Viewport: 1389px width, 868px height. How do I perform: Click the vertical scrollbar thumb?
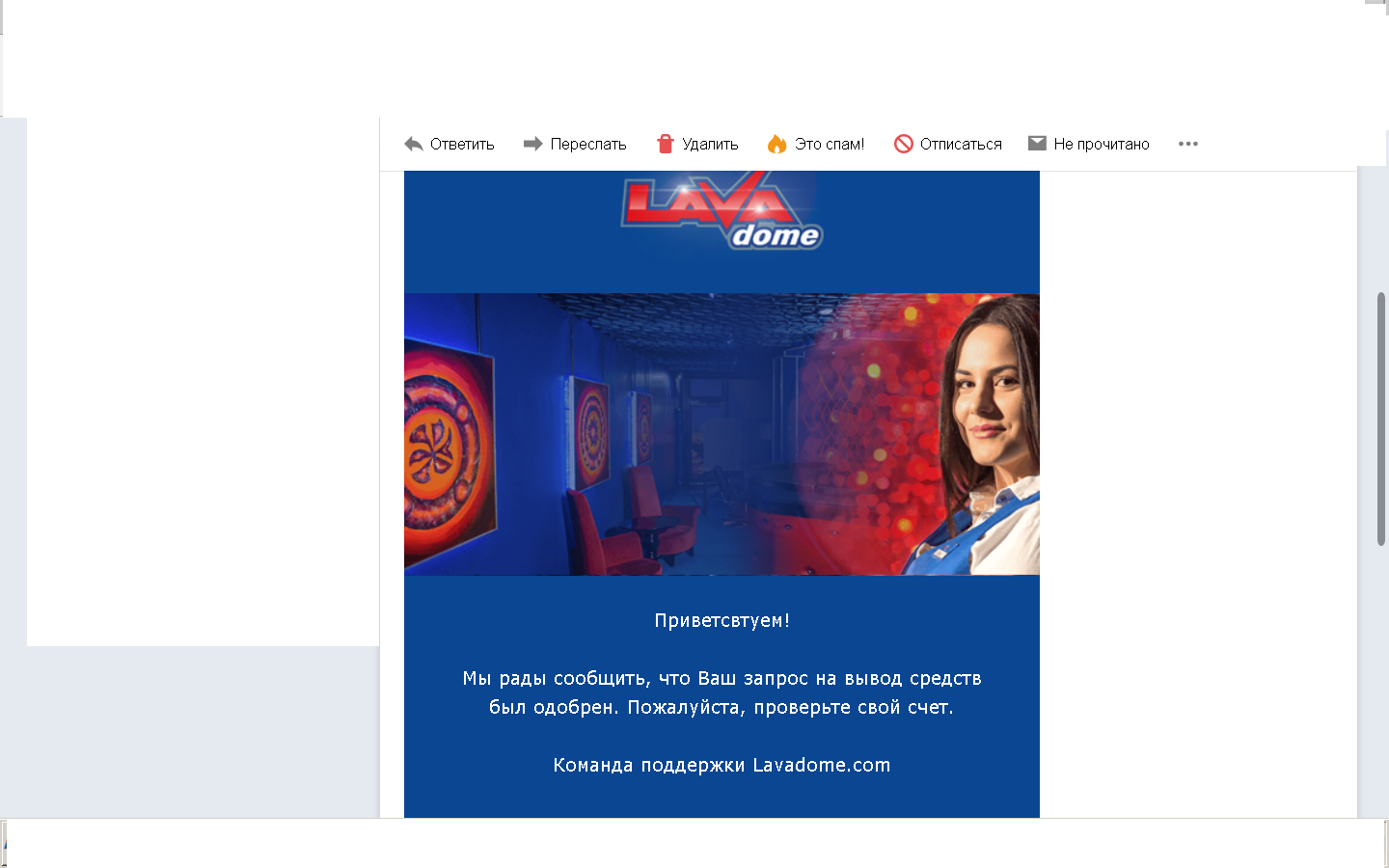(1381, 418)
